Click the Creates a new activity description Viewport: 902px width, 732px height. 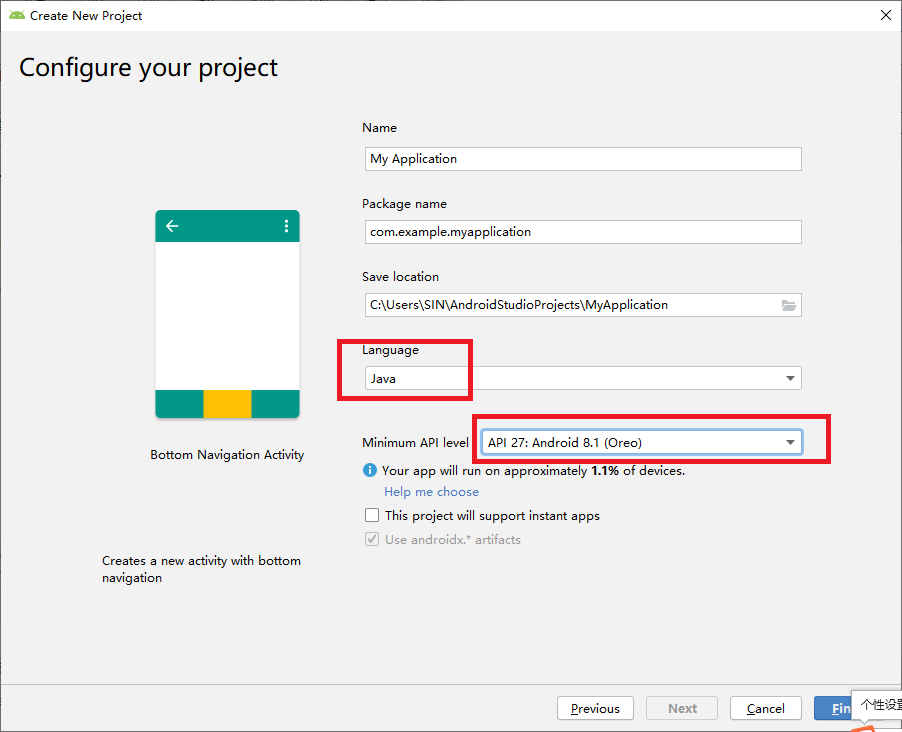pos(201,569)
